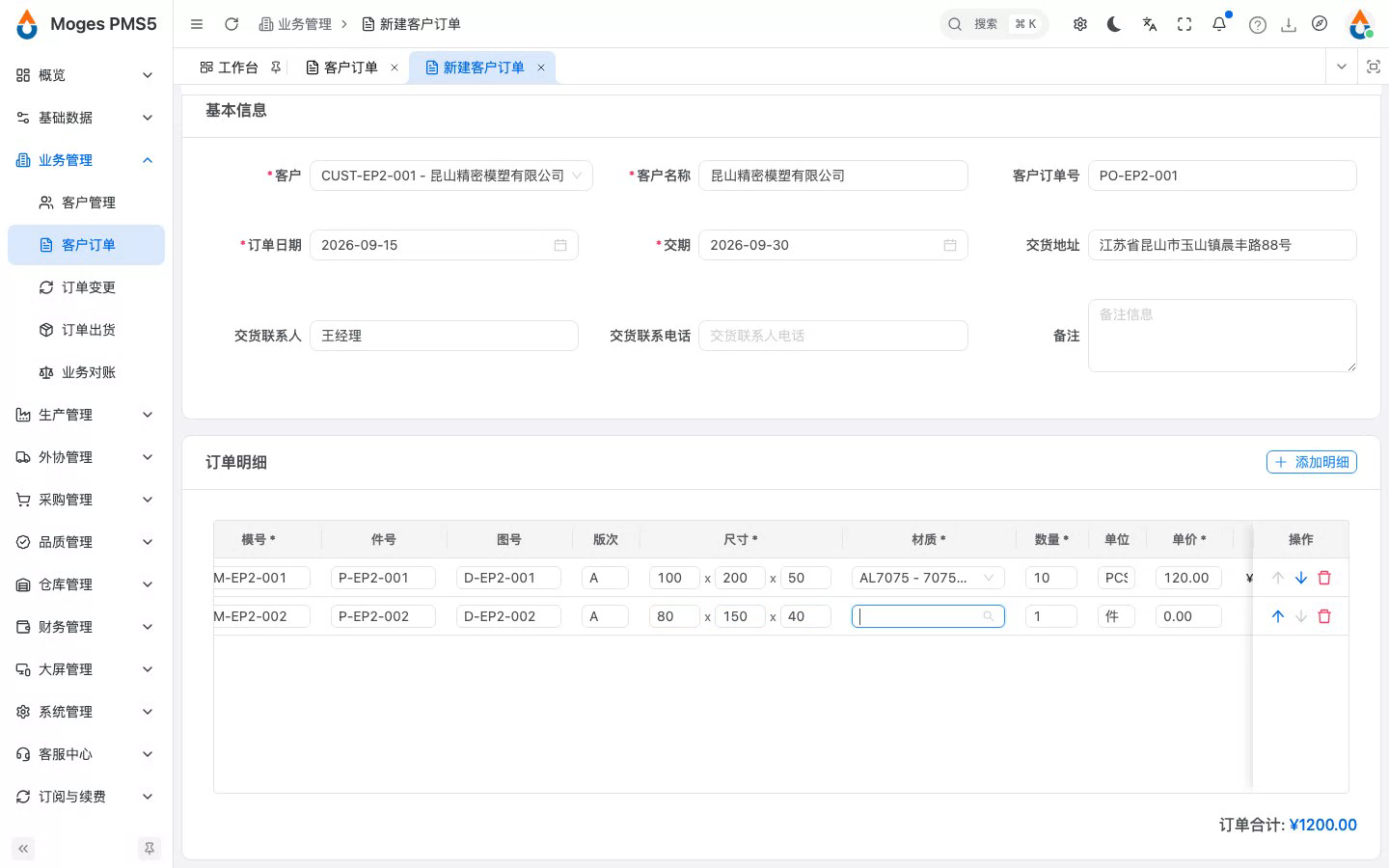Move the M-EP2-001 row down
The image size is (1389, 868).
click(x=1301, y=578)
